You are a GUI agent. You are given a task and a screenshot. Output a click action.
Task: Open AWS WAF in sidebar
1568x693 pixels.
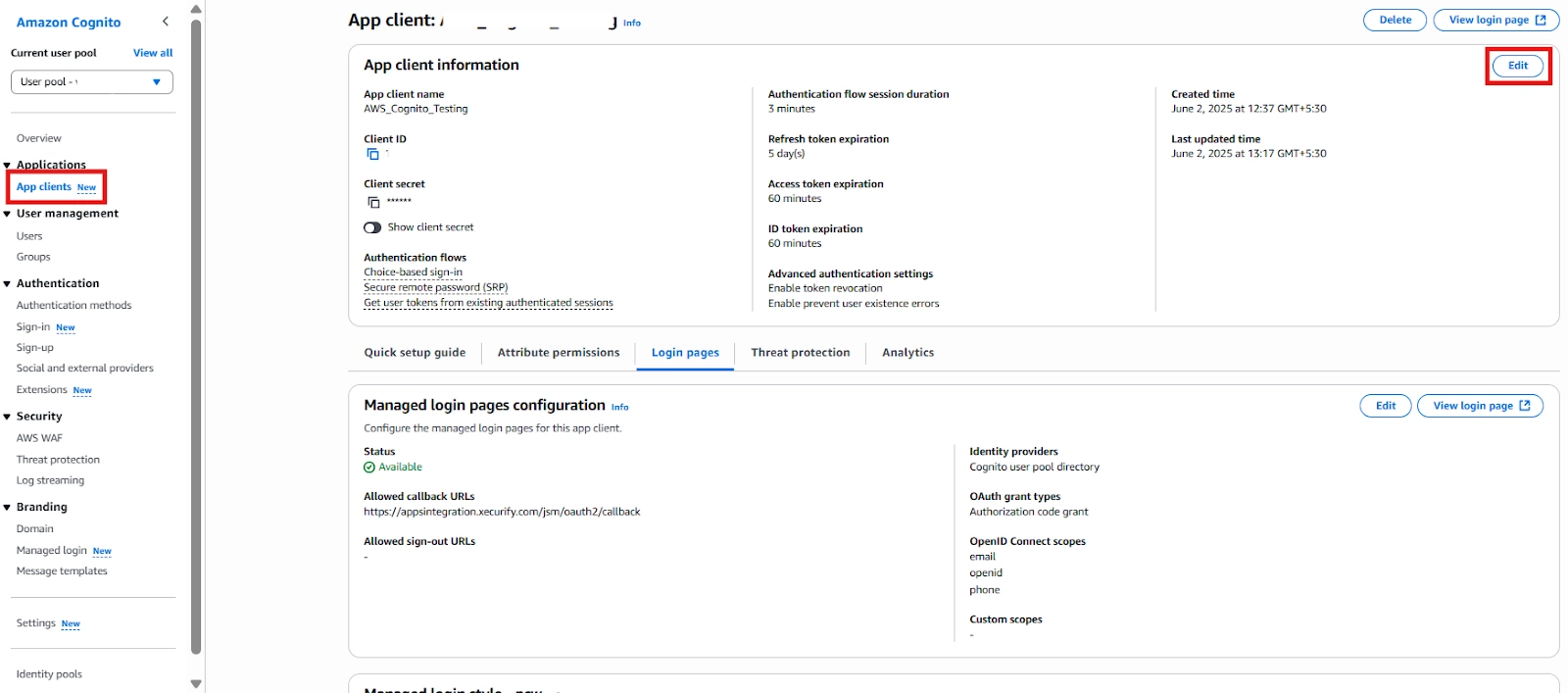(39, 438)
